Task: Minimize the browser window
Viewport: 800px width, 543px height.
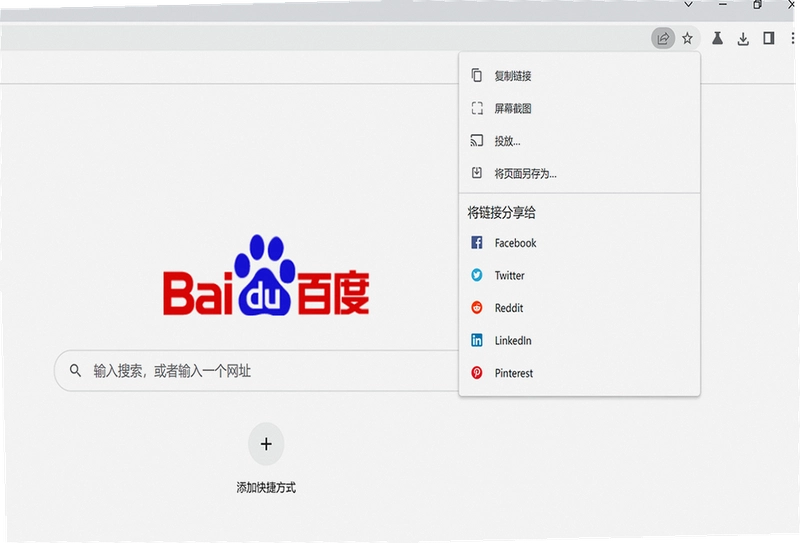Action: [723, 5]
